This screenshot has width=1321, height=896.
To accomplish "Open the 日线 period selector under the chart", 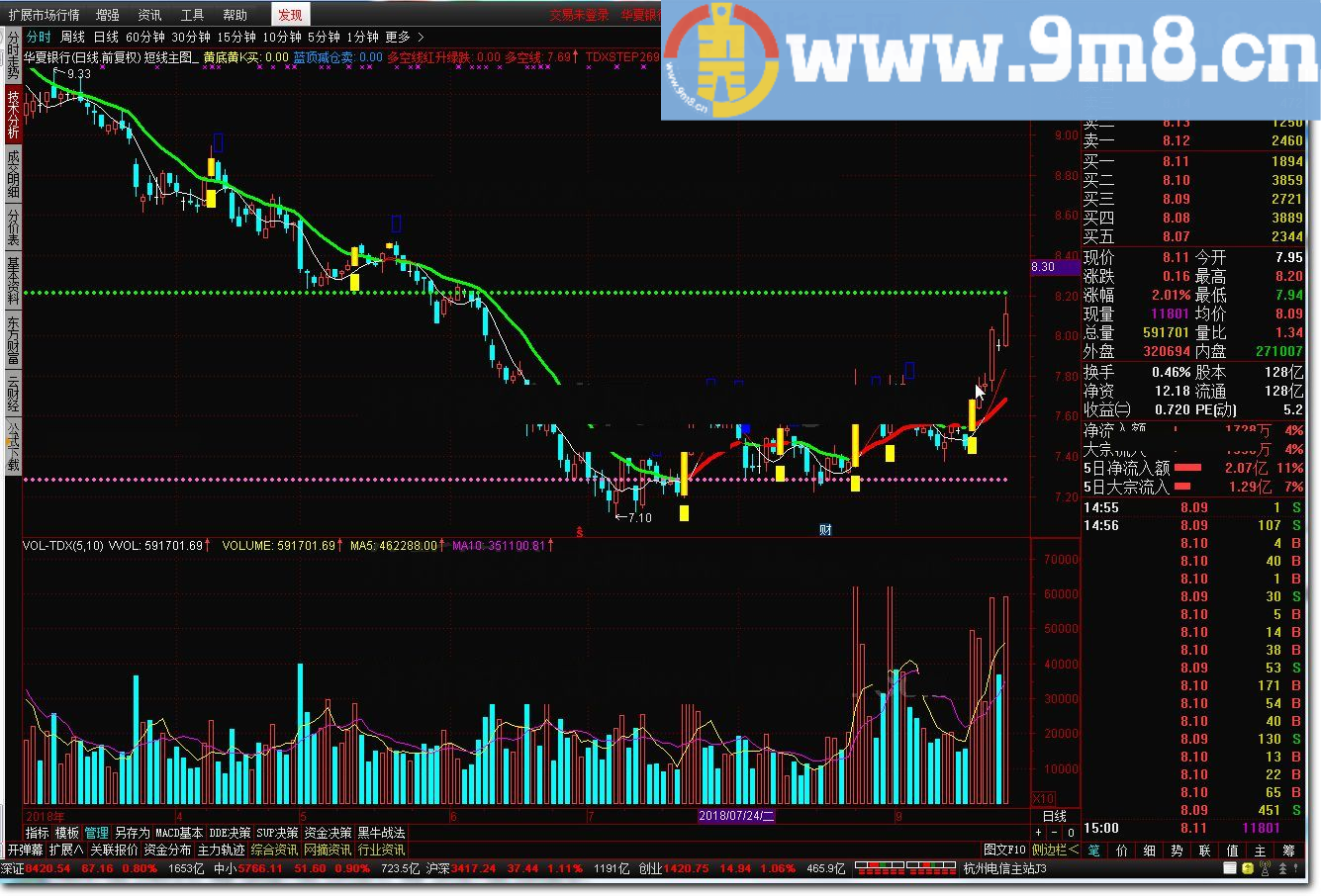I will [x=1055, y=816].
